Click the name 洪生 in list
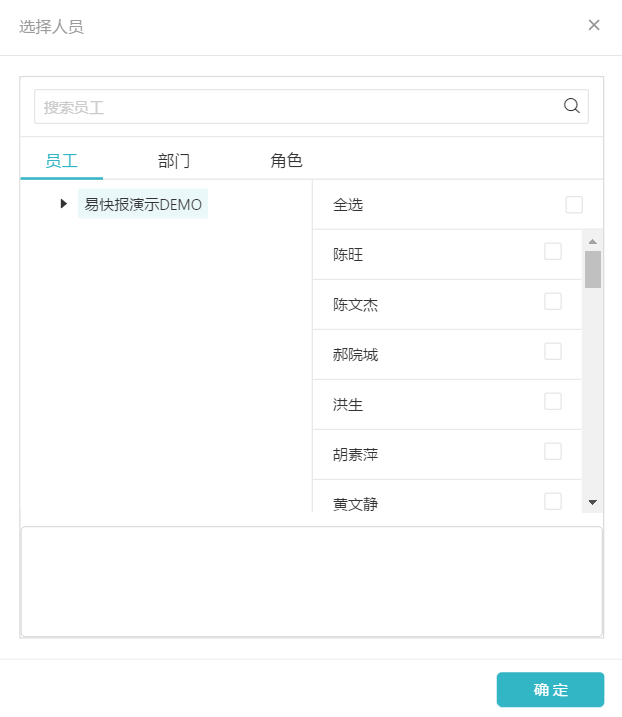Viewport: 622px width, 717px height. pos(348,405)
